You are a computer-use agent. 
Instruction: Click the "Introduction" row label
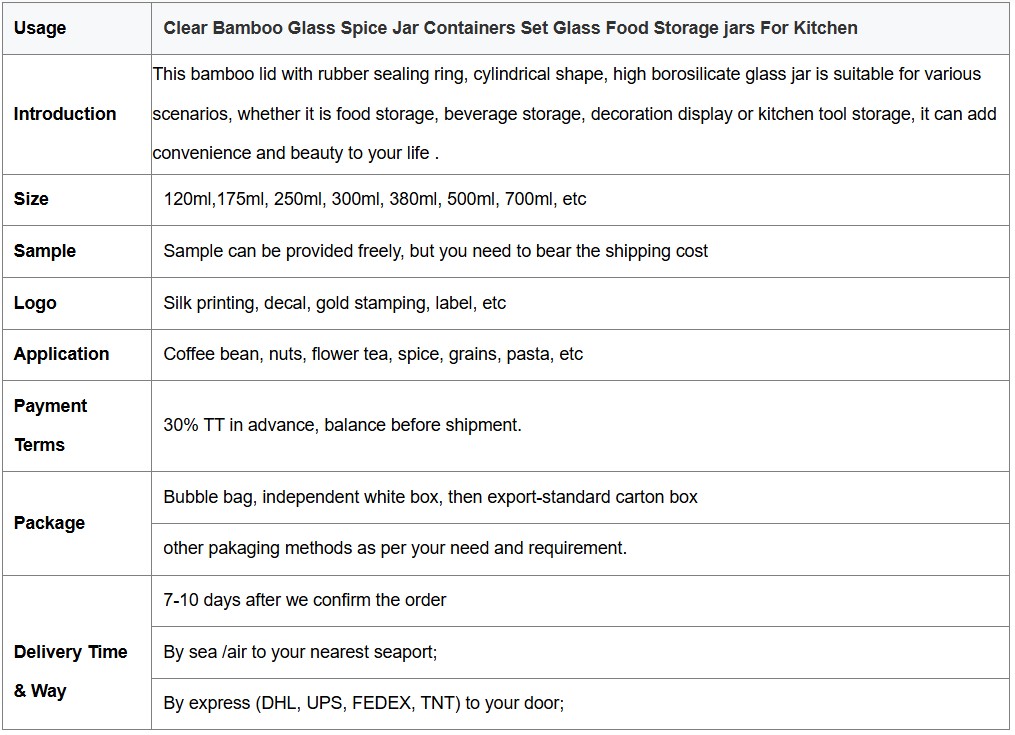[65, 114]
